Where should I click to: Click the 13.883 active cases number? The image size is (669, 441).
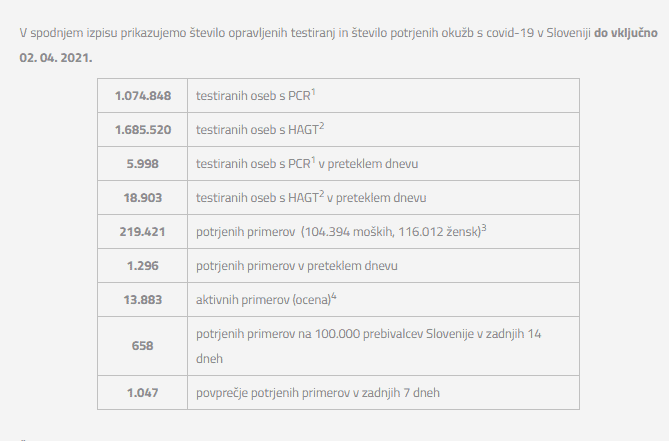coord(142,300)
